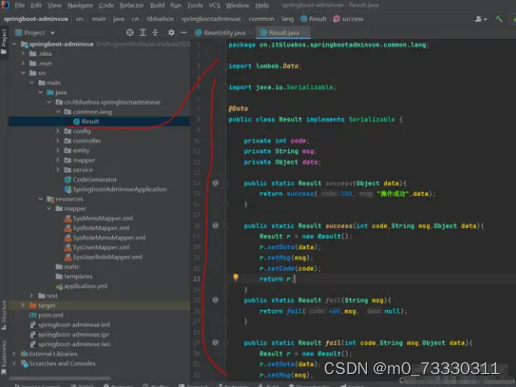Switch to BaseEntity.java editor tab
The width and height of the screenshot is (516, 387).
coord(224,33)
